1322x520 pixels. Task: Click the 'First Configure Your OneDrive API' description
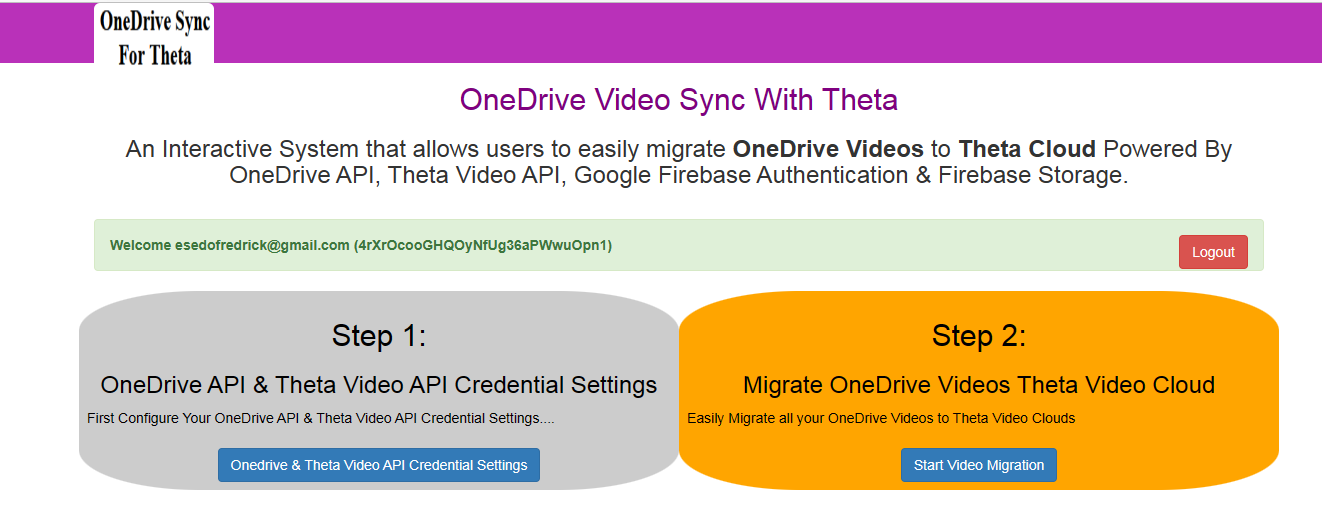tap(321, 418)
